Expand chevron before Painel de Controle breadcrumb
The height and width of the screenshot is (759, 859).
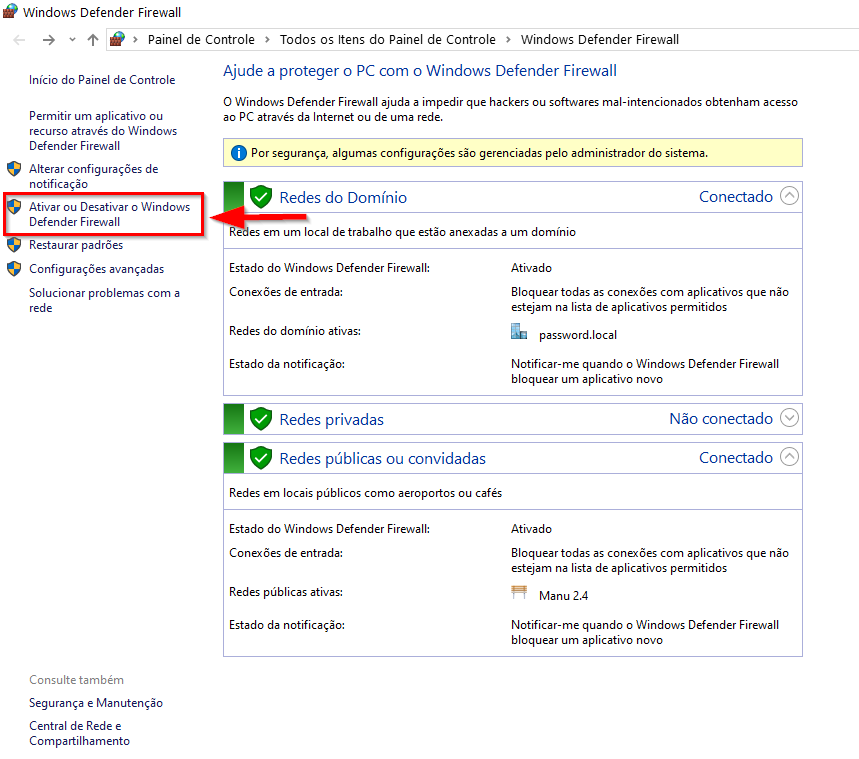(135, 39)
